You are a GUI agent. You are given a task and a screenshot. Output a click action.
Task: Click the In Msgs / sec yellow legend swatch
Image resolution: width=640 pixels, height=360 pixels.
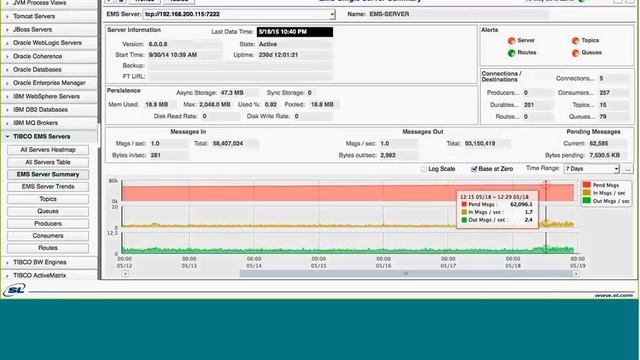pyautogui.click(x=587, y=193)
